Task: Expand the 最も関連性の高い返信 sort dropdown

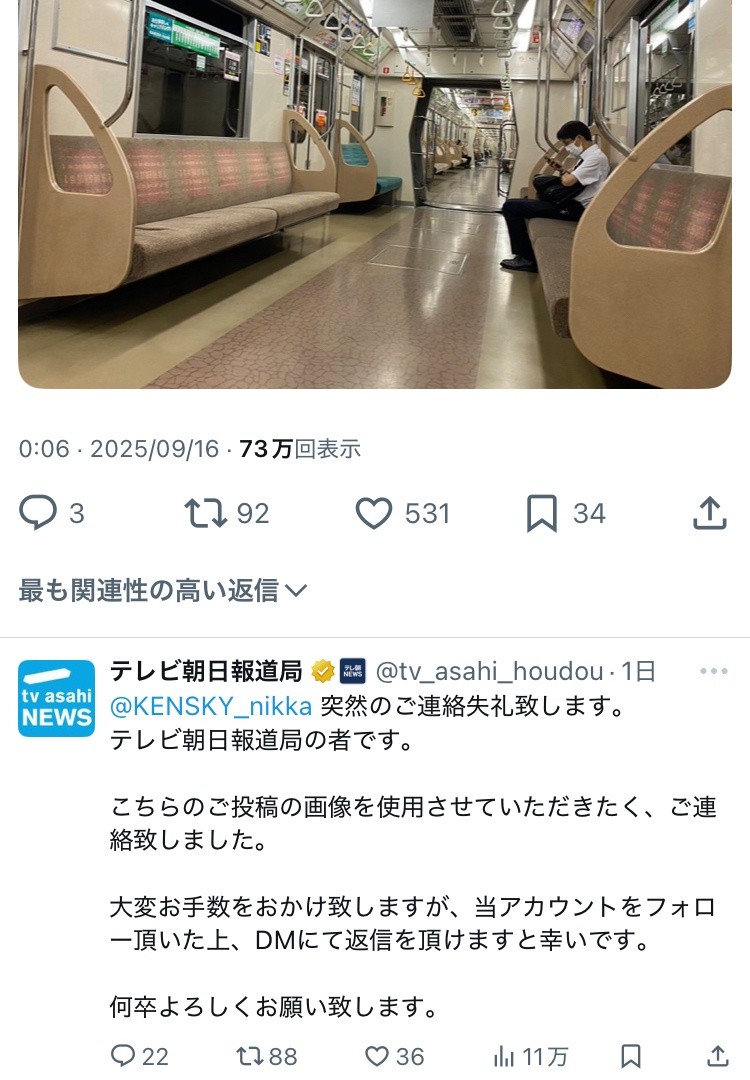Action: (163, 590)
